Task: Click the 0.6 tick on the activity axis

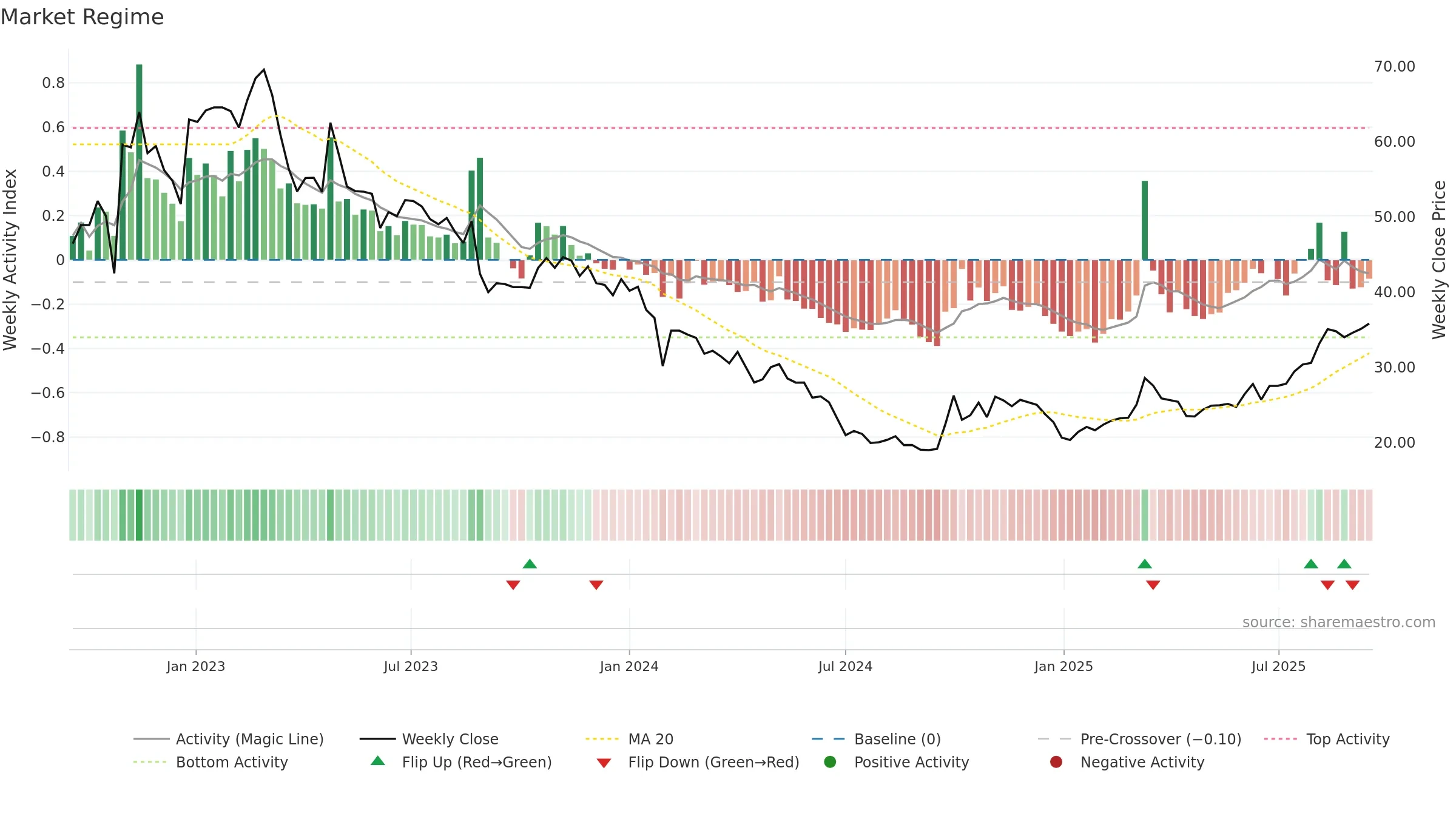Action: 53,127
